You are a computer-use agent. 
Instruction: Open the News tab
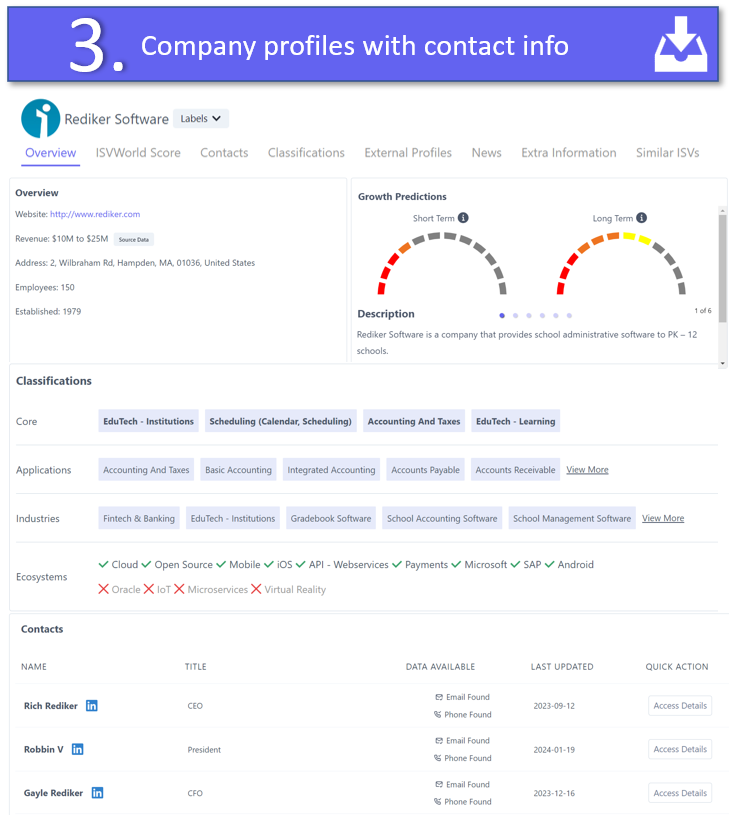point(486,153)
